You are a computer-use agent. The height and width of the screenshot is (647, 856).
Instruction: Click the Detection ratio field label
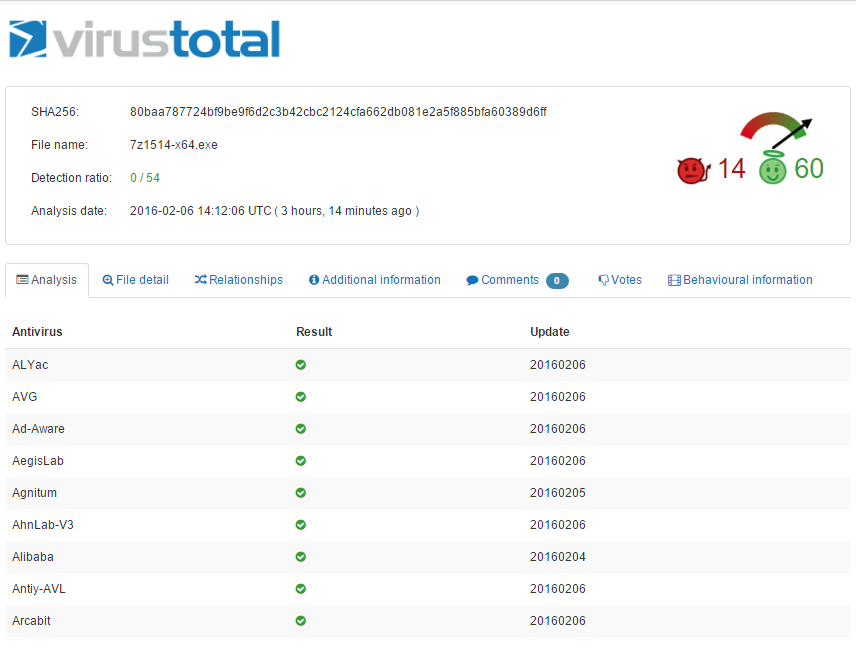click(72, 178)
